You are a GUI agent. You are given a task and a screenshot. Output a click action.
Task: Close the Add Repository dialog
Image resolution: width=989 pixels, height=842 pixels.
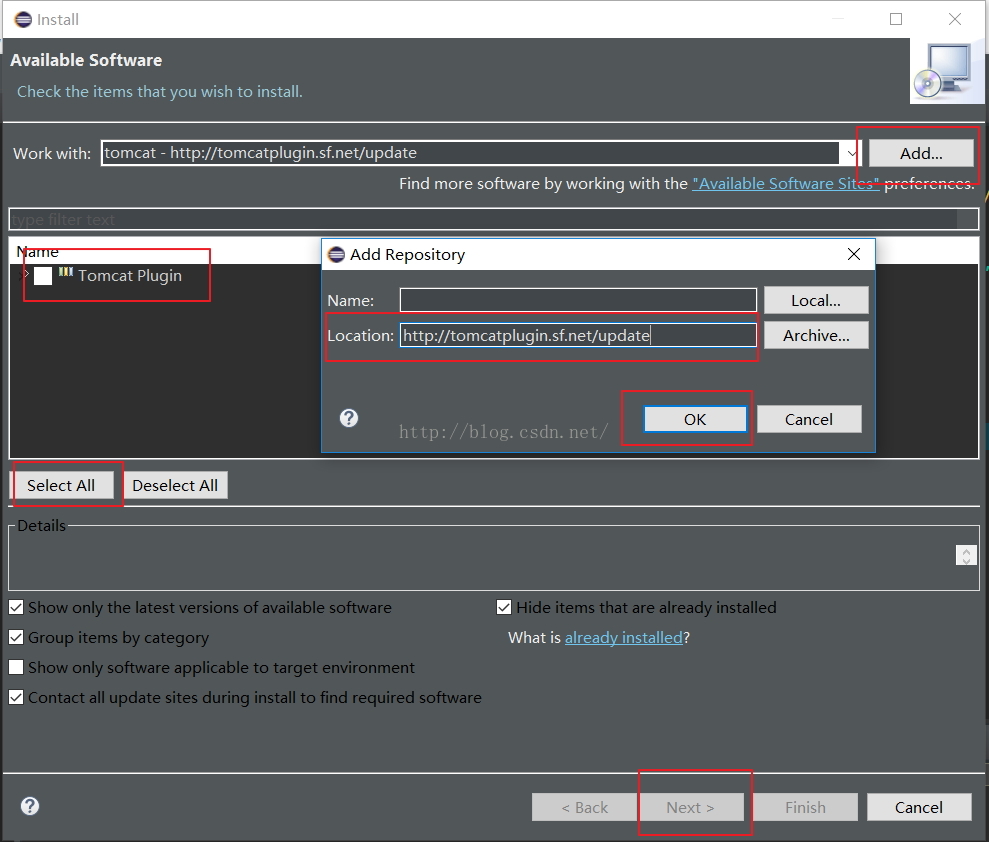[853, 254]
